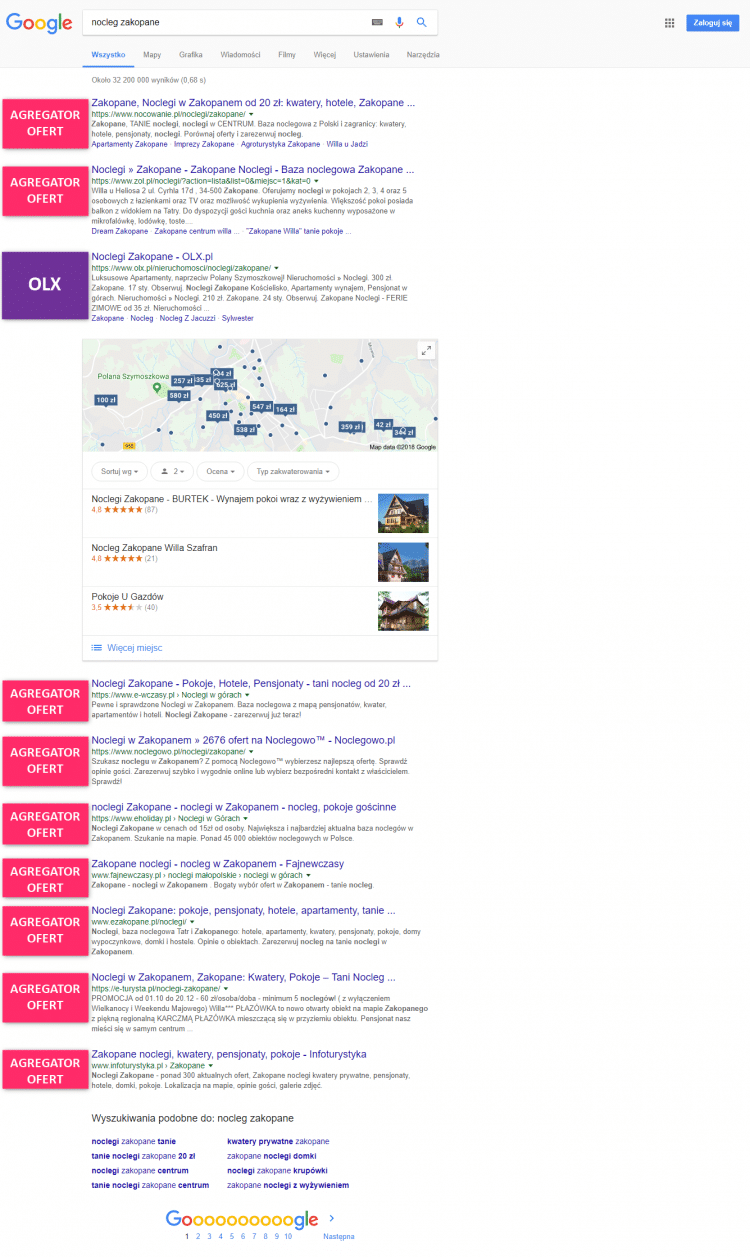Click the Pokoje U Gazdów thumbnail

403,611
